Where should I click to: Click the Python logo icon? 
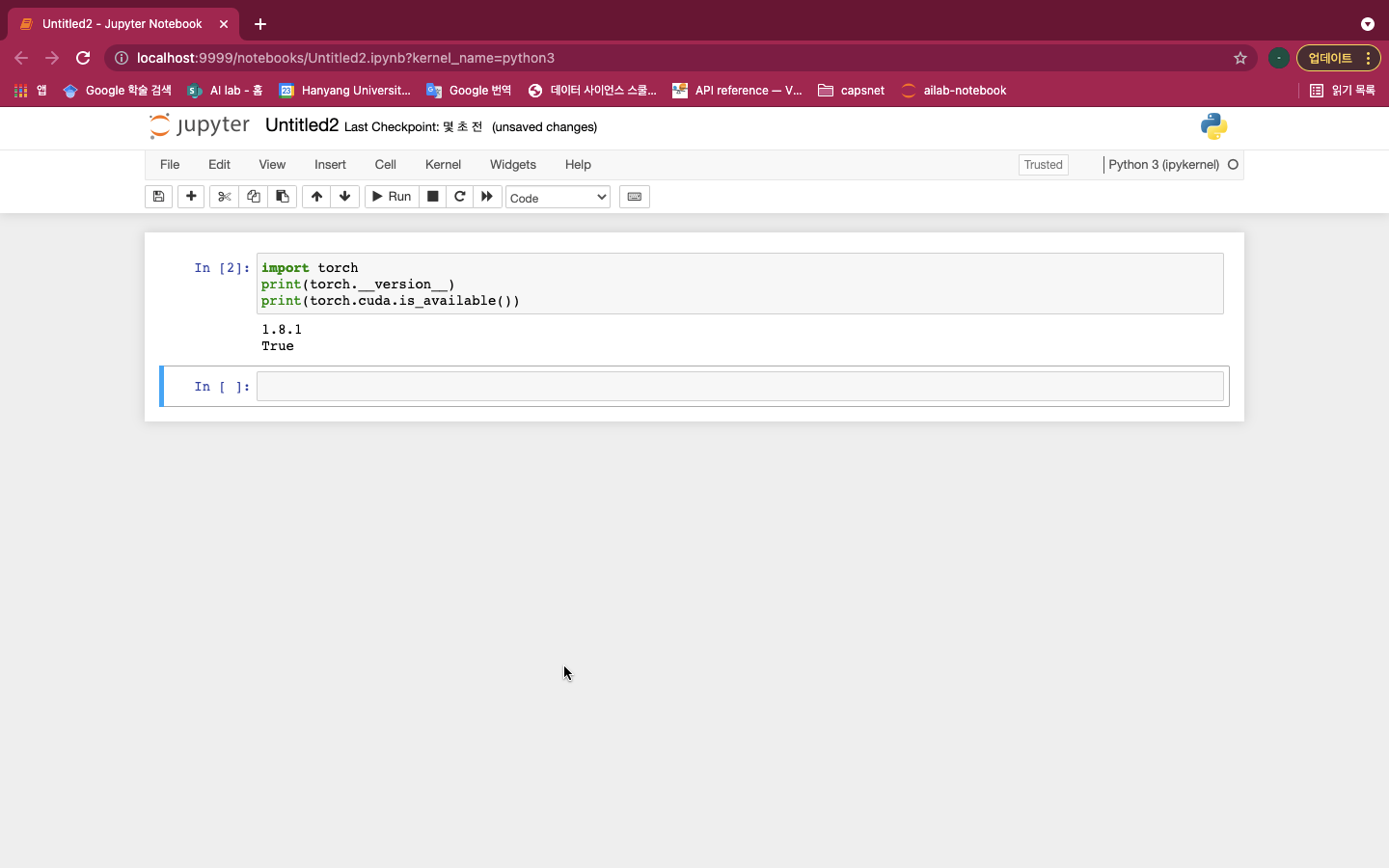click(1214, 126)
